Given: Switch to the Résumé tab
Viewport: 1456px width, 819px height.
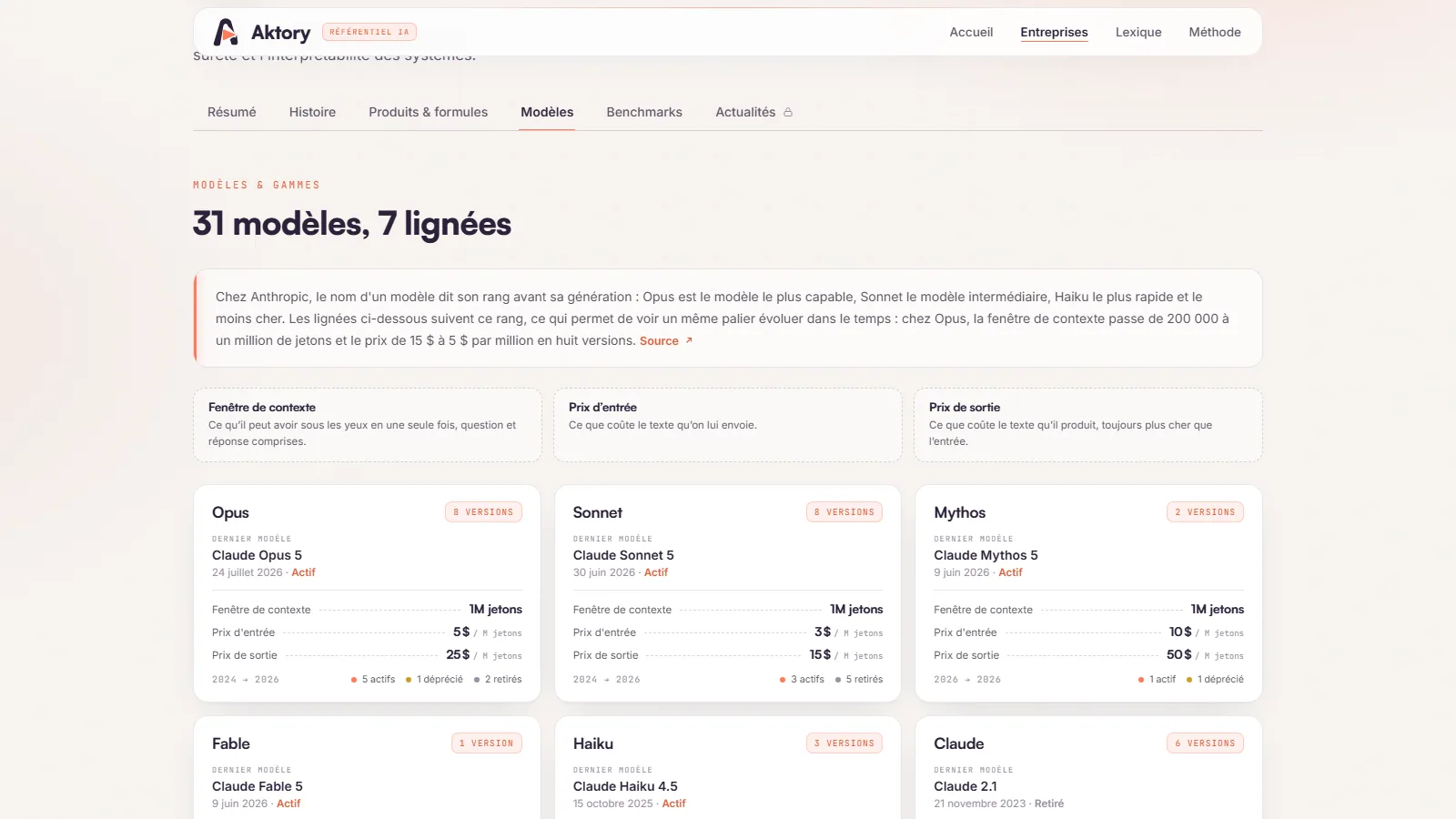Looking at the screenshot, I should click(x=232, y=112).
